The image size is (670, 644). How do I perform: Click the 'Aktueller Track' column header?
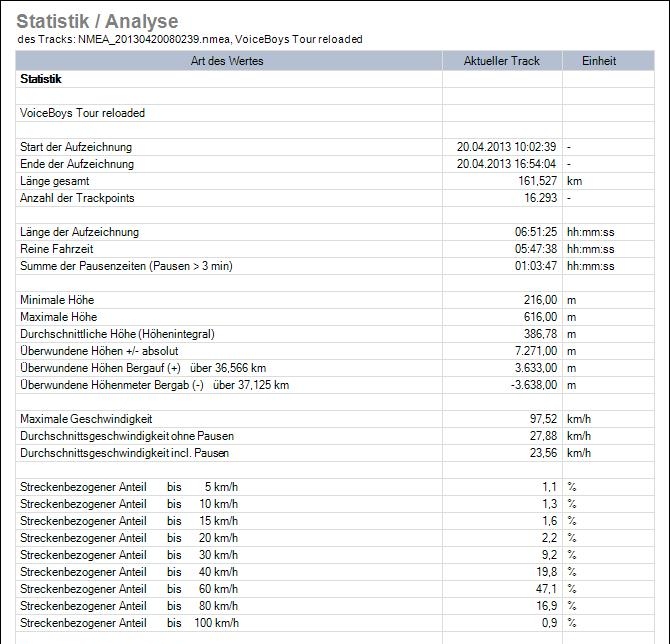coord(501,61)
